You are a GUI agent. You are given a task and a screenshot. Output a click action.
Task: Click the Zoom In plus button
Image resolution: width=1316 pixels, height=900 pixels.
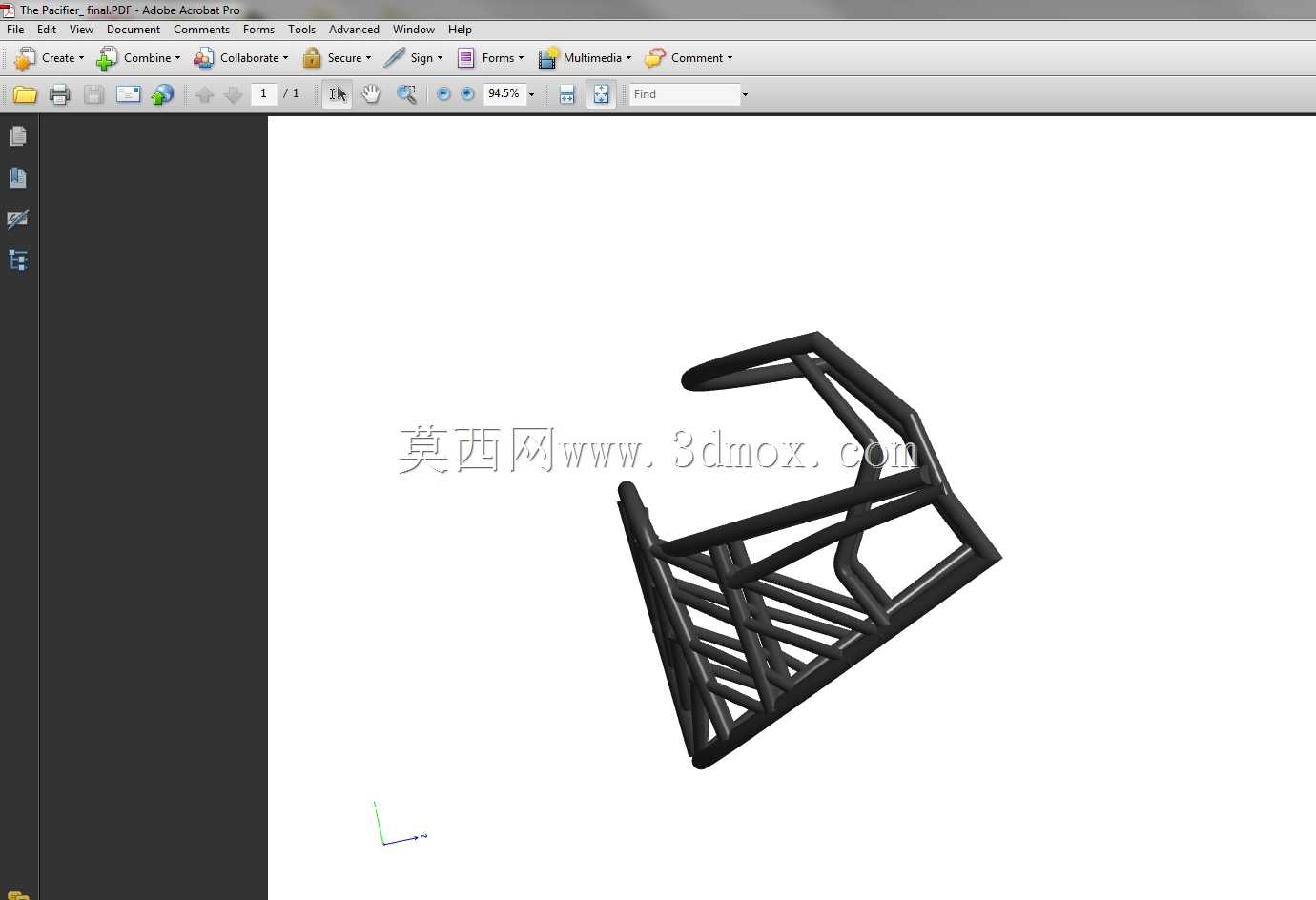467,93
